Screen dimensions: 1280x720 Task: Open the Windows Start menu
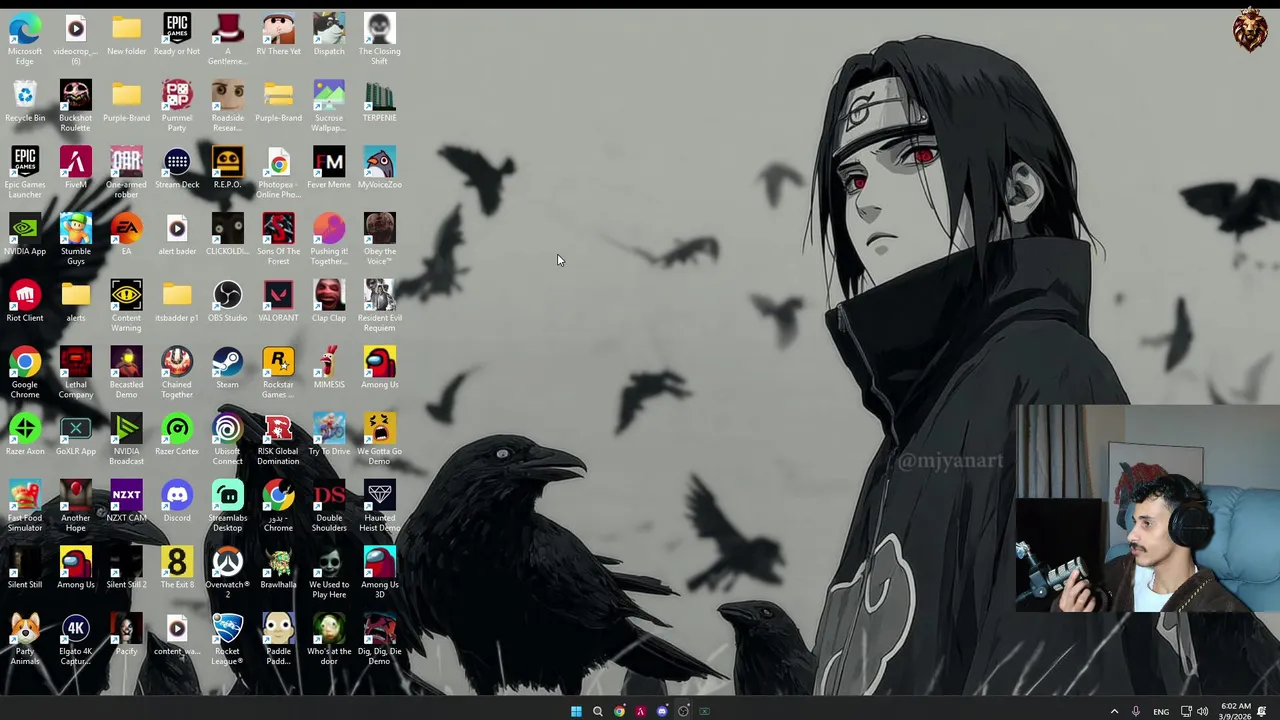tap(576, 711)
